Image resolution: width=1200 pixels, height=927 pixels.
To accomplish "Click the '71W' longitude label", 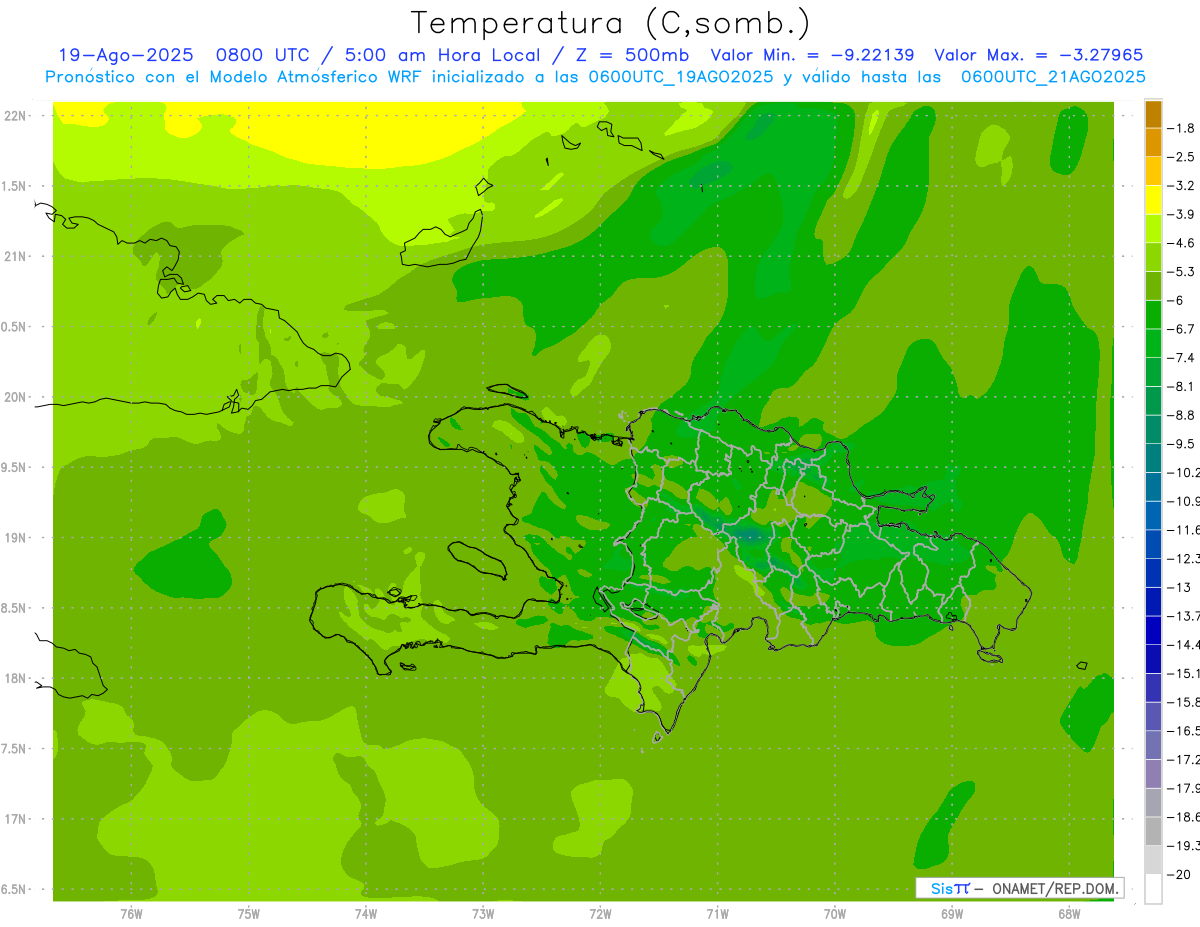I will [x=717, y=914].
